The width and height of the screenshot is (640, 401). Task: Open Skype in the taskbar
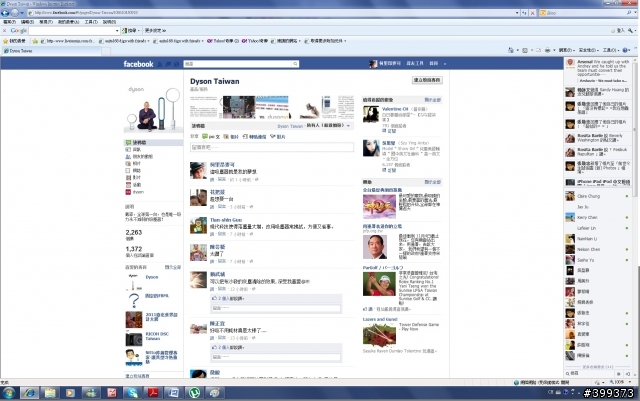pyautogui.click(x=132, y=393)
